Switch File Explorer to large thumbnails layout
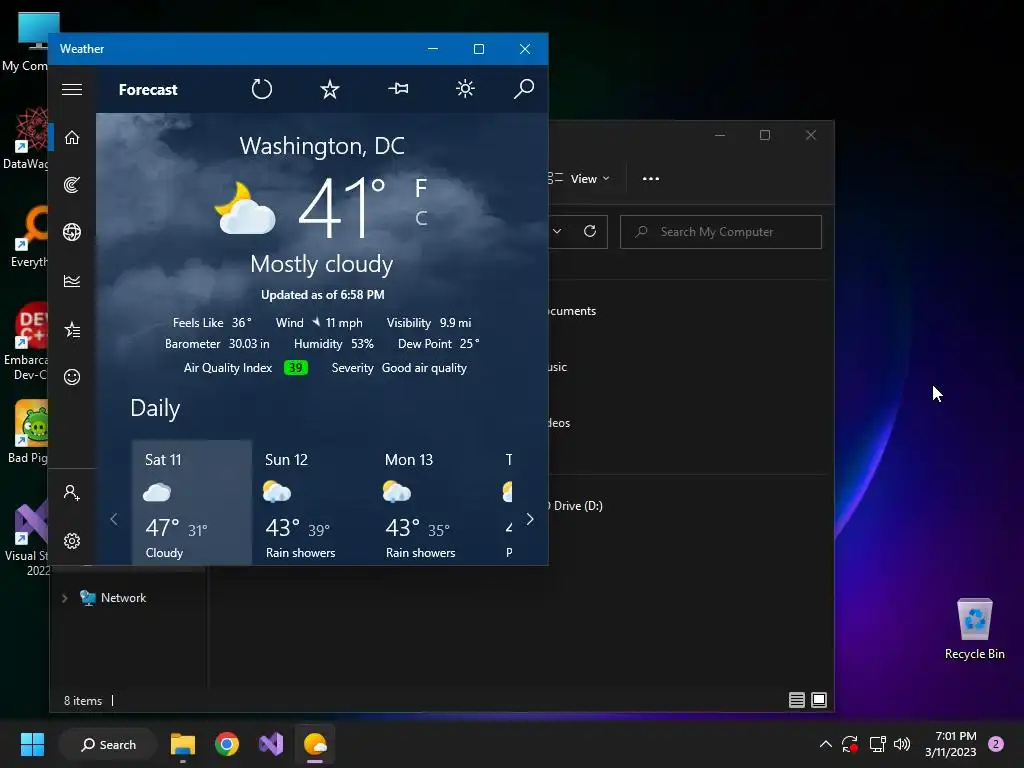This screenshot has height=768, width=1024. [x=819, y=700]
